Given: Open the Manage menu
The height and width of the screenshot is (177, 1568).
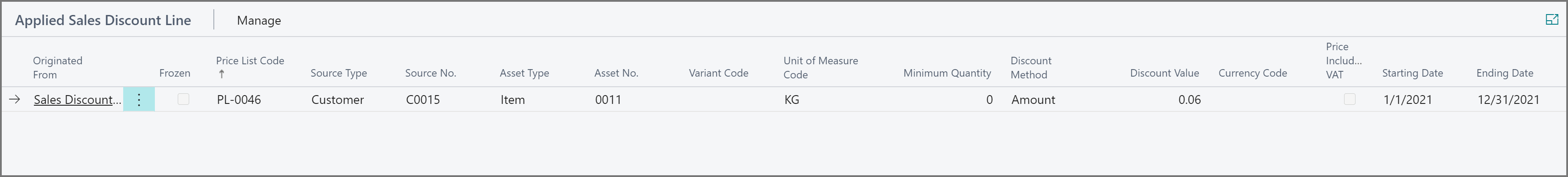Looking at the screenshot, I should point(259,21).
